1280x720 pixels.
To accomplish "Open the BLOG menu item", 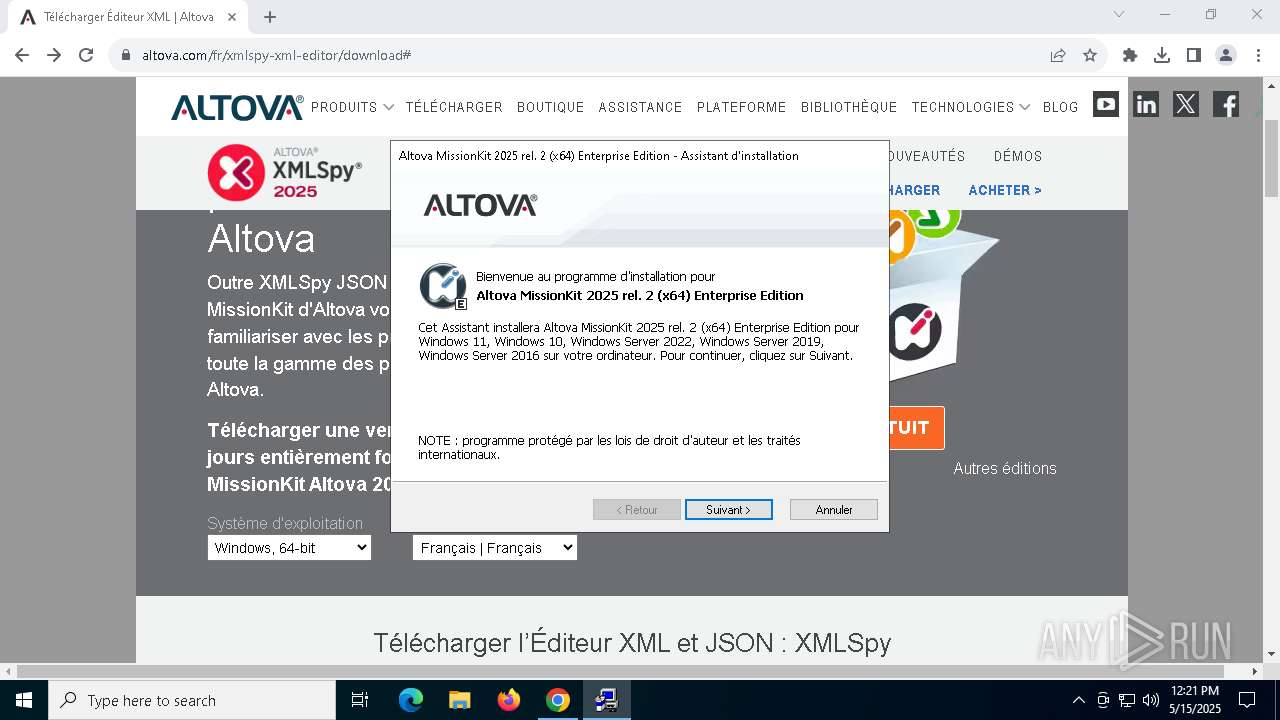I will [x=1060, y=107].
